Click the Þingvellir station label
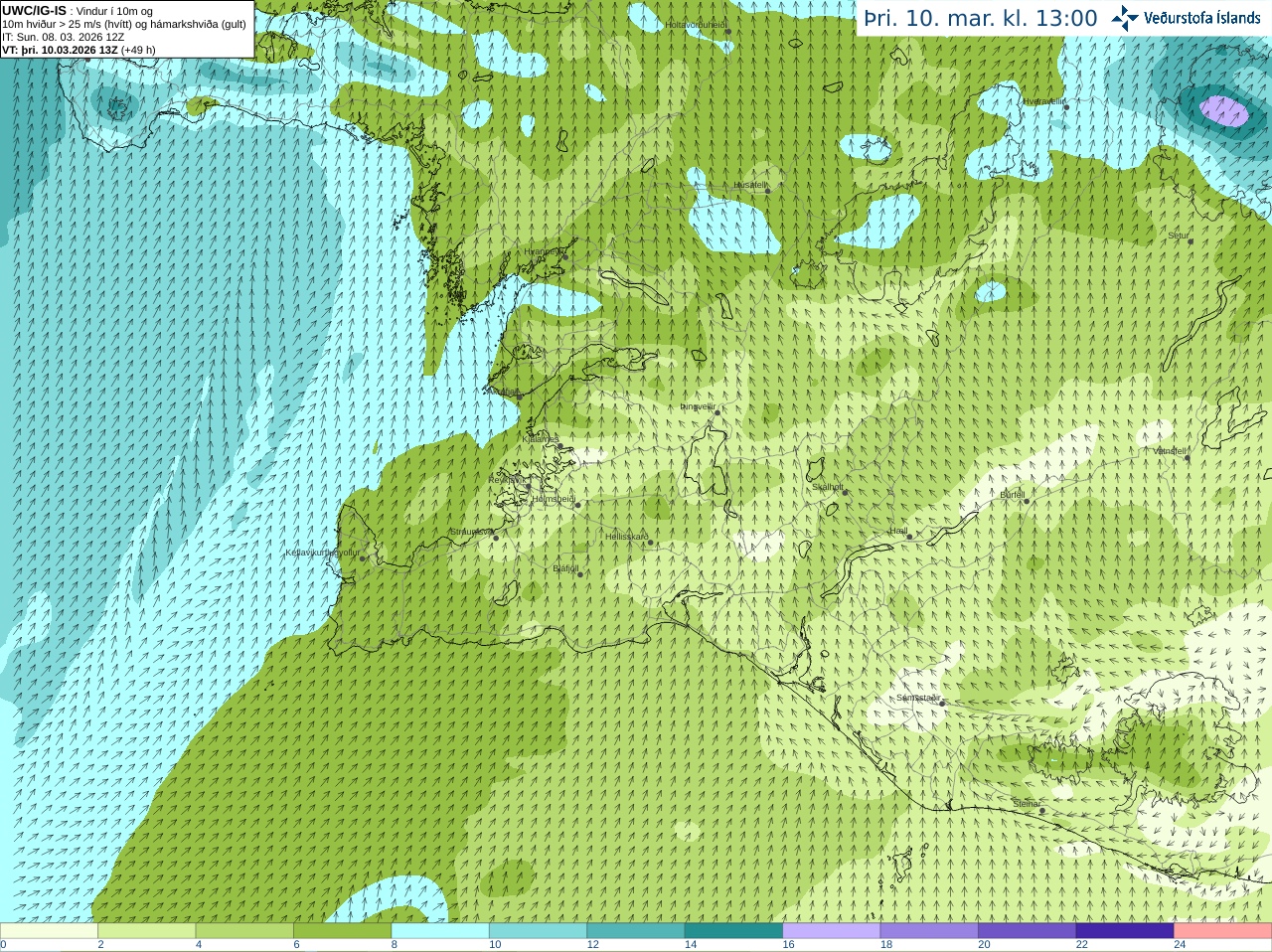Image resolution: width=1272 pixels, height=952 pixels. point(698,406)
